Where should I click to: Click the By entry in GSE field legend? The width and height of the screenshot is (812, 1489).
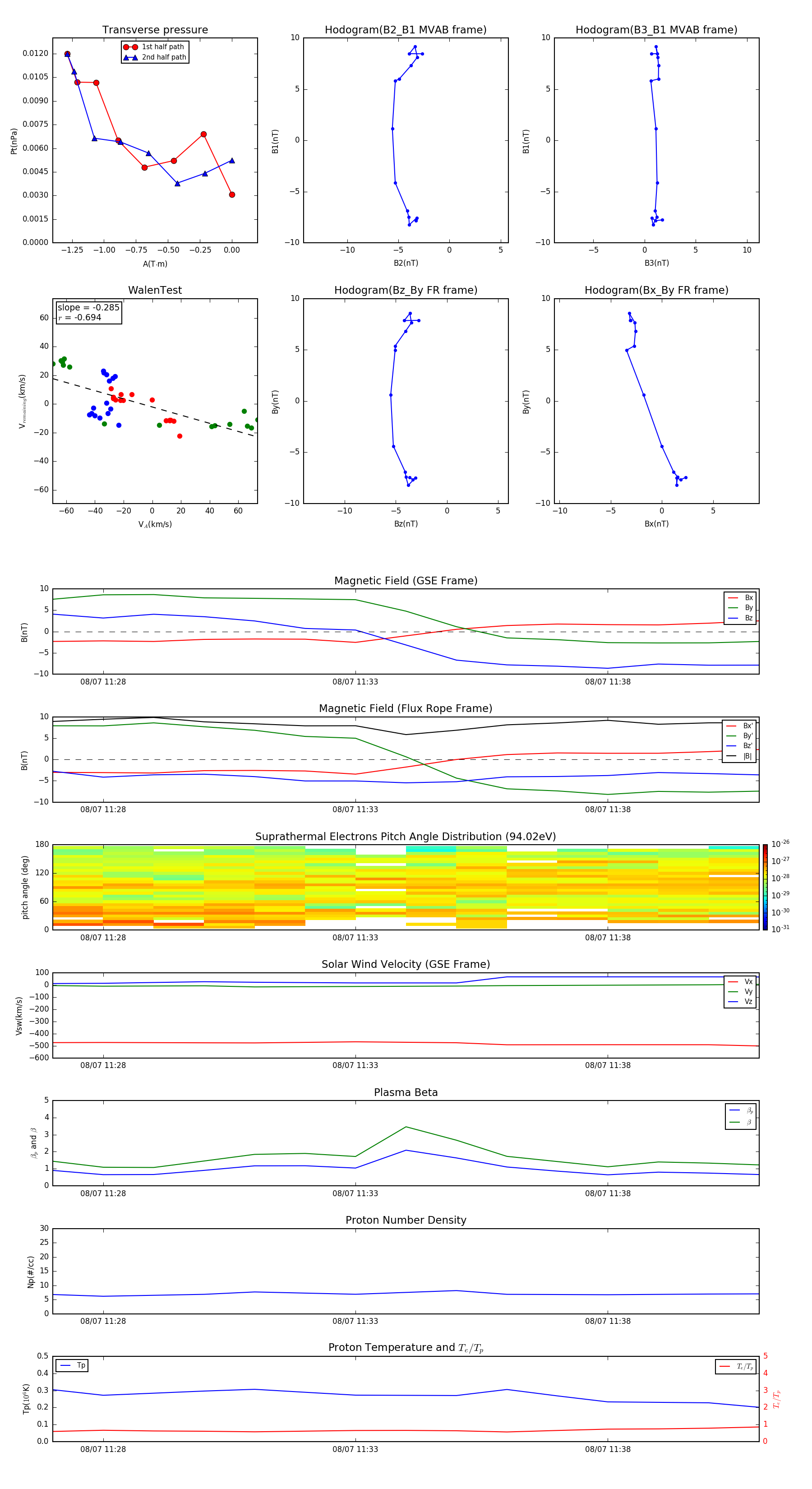click(x=740, y=608)
